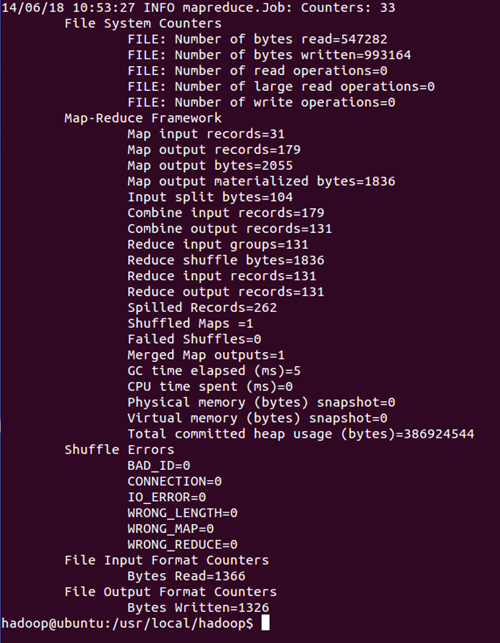Screen dimensions: 500x643
Task: Click the terminal cursor block at prompt
Action: click(x=265, y=622)
